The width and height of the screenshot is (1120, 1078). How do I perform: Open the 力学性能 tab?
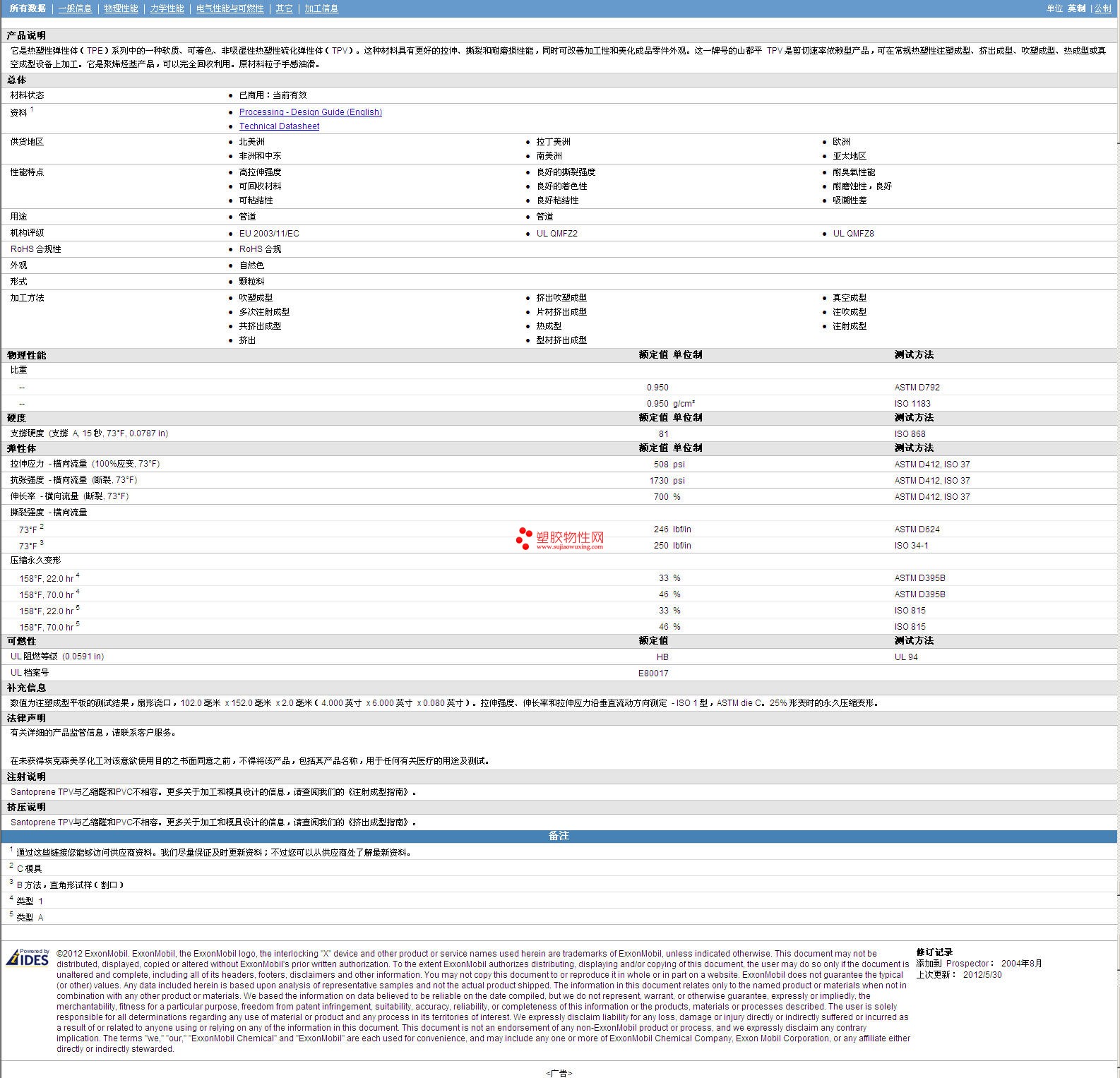pos(167,8)
